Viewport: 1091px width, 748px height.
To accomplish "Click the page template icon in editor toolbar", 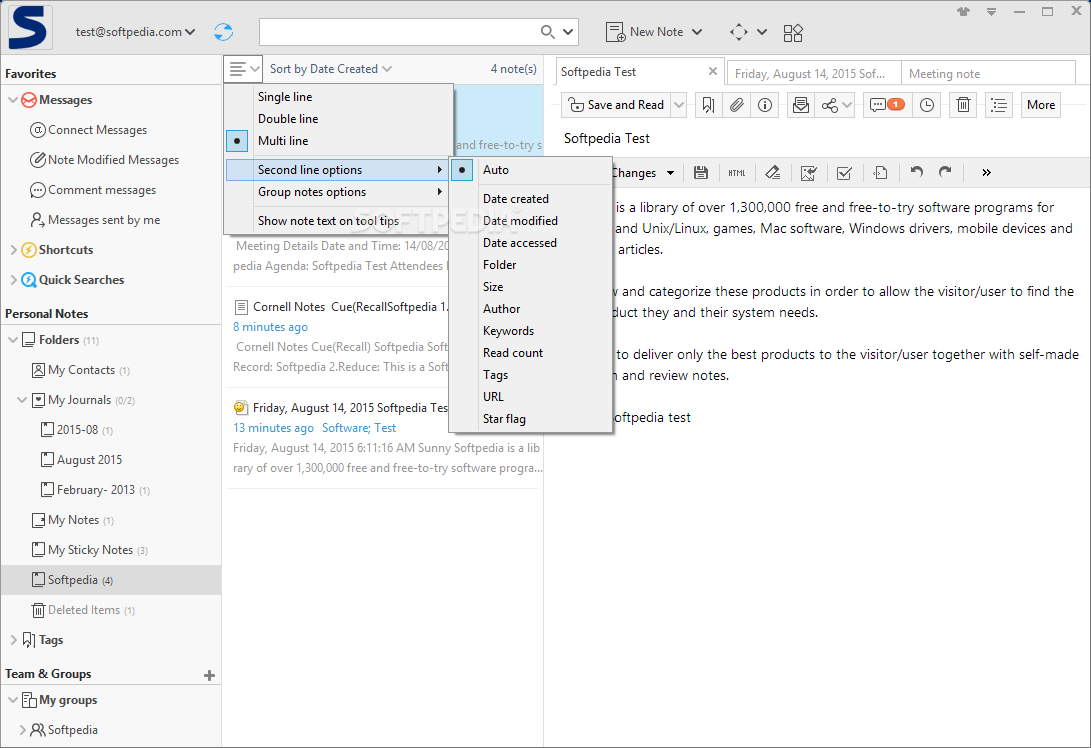I will click(x=880, y=173).
